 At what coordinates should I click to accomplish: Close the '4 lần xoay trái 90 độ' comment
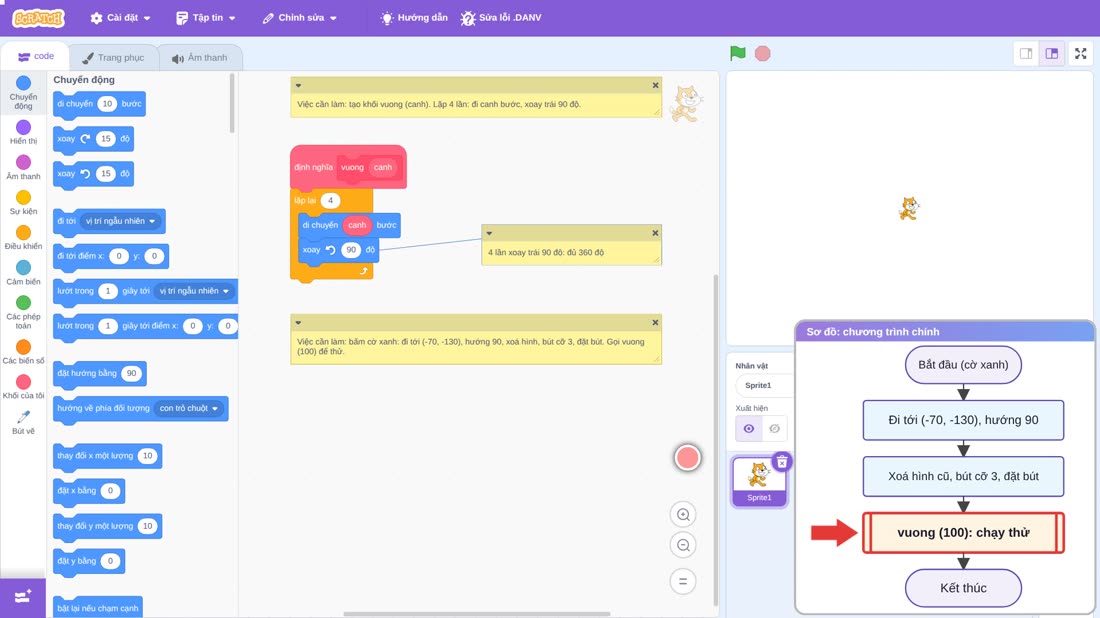click(655, 233)
